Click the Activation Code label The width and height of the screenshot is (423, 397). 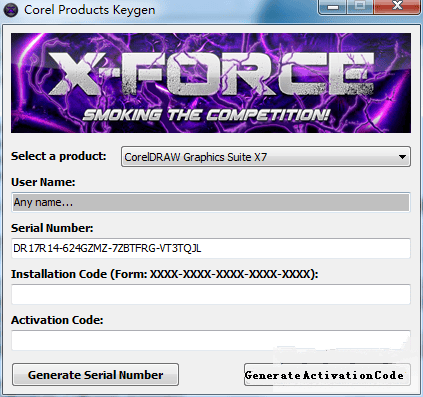(57, 320)
